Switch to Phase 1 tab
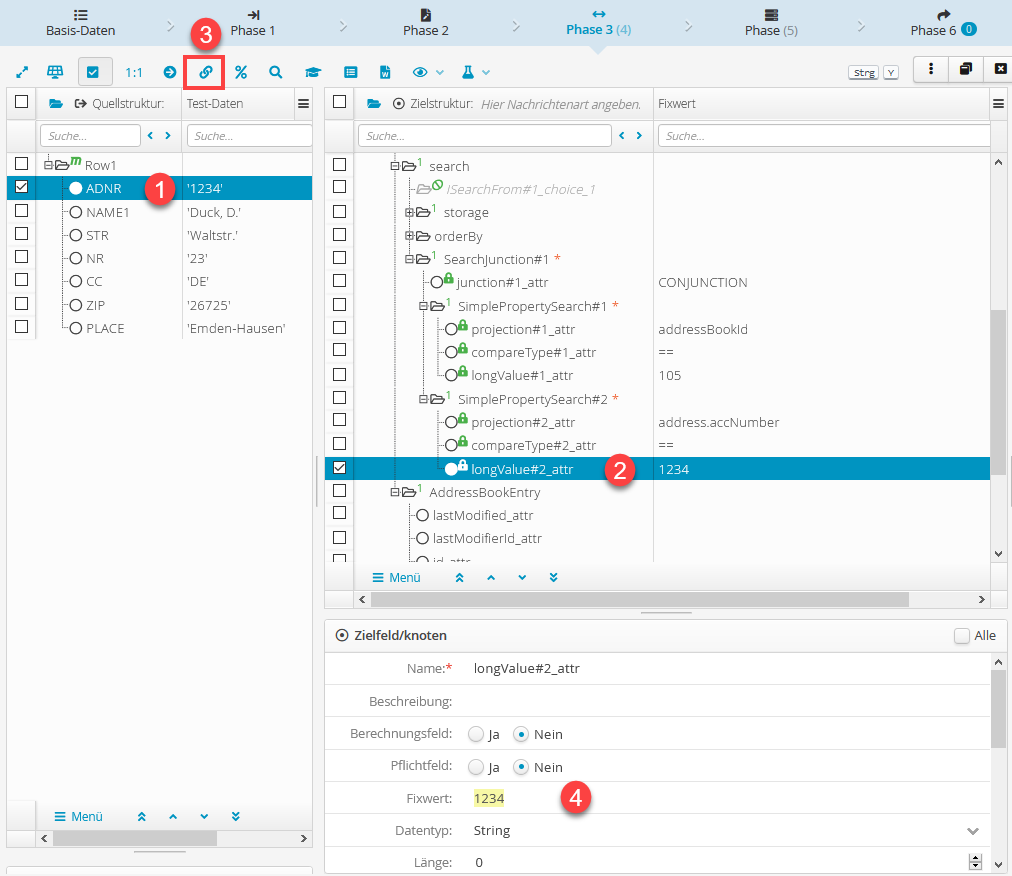1012x876 pixels. [253, 23]
